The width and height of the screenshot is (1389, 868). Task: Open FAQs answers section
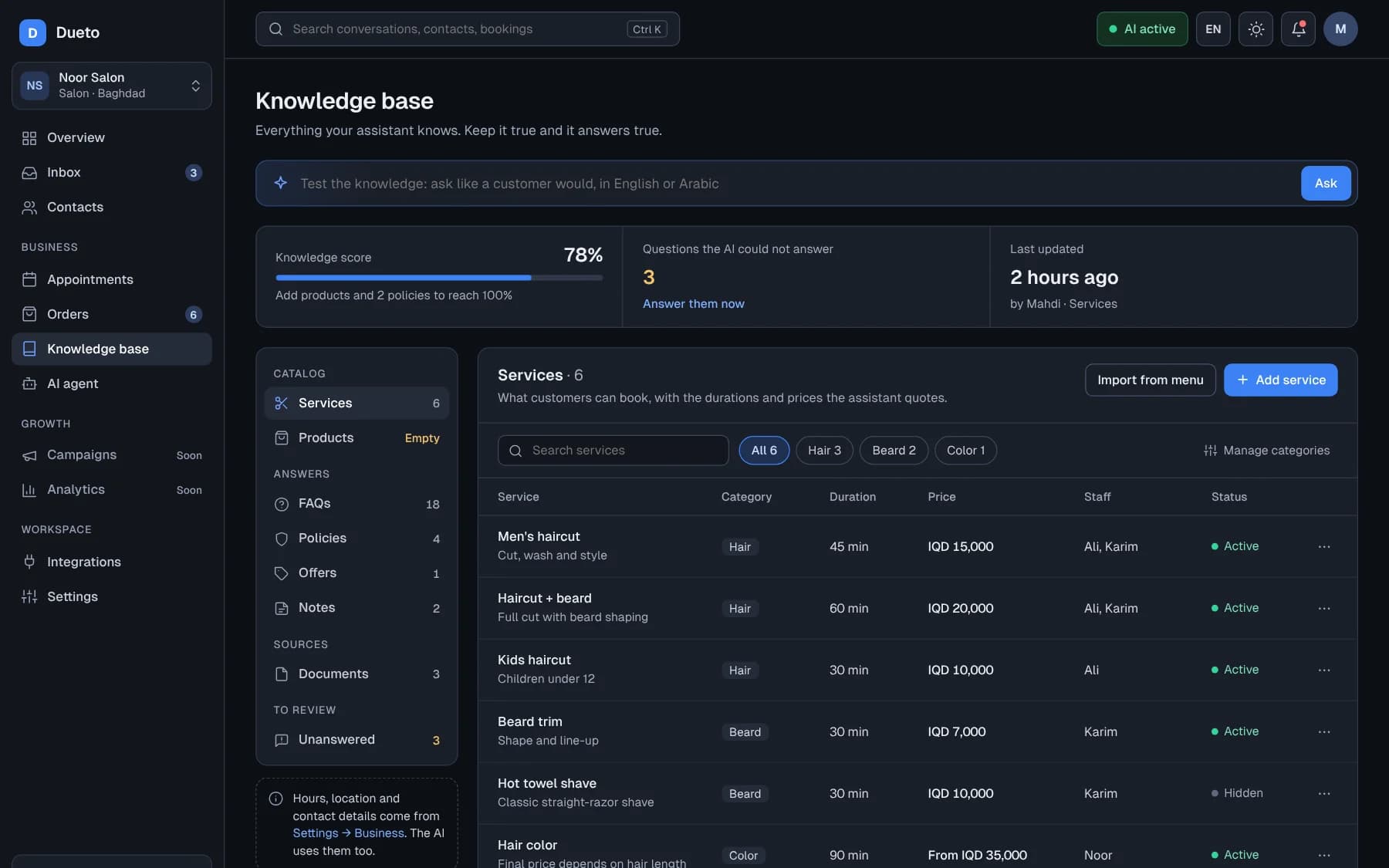coord(357,504)
